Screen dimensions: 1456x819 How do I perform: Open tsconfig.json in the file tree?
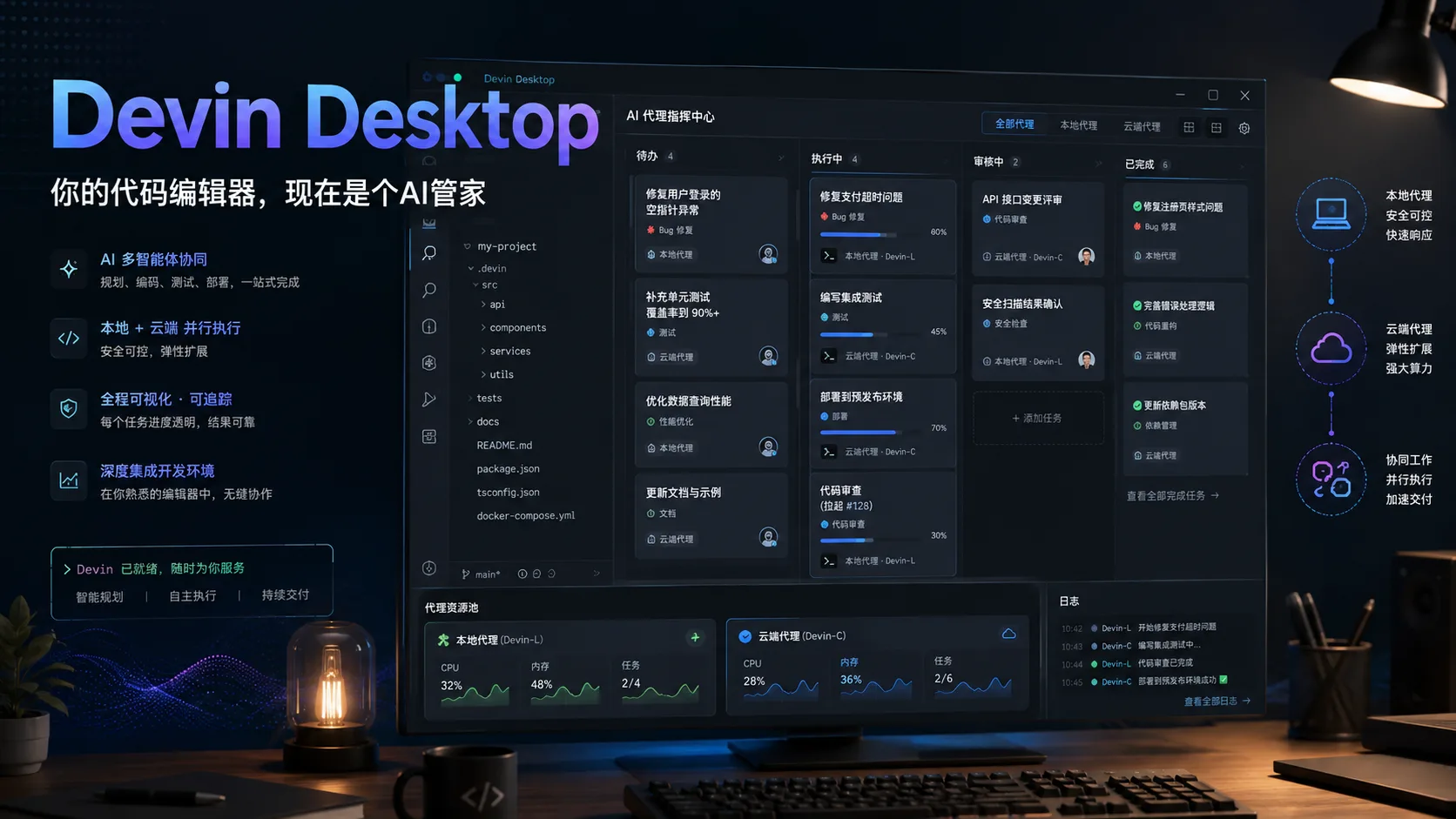508,492
